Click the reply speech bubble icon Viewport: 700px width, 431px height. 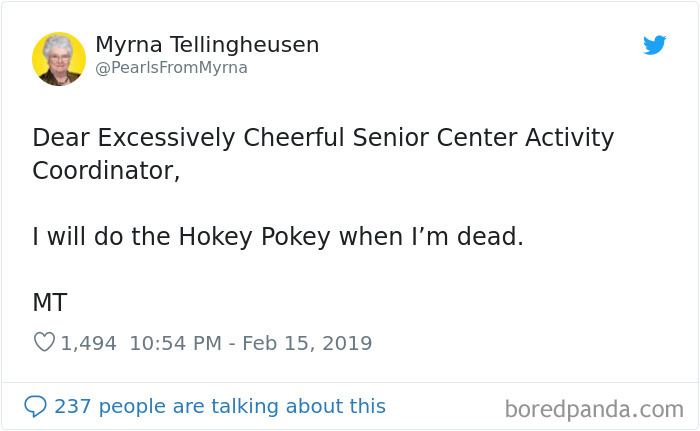tap(36, 406)
